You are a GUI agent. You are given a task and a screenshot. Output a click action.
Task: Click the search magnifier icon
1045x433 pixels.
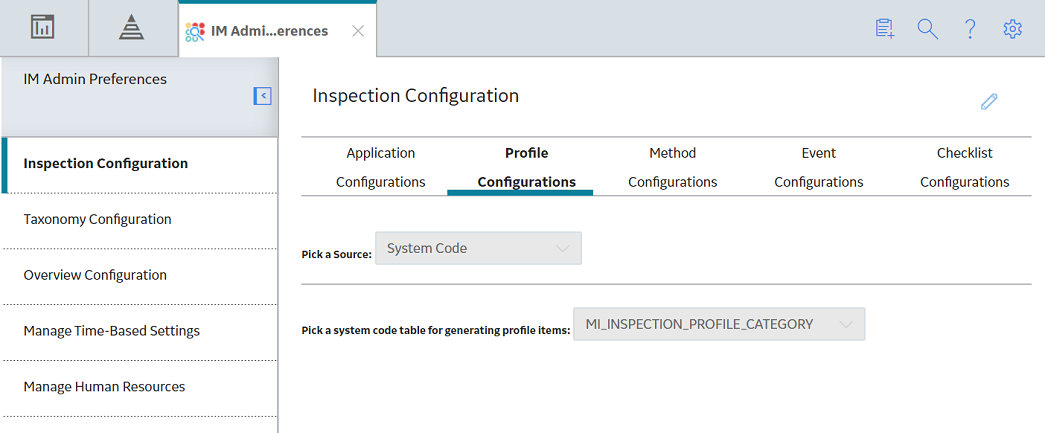[928, 29]
